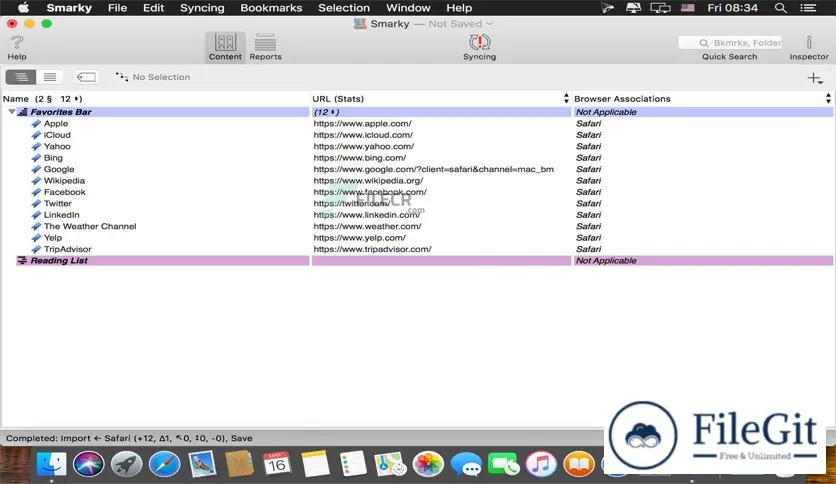Image resolution: width=836 pixels, height=484 pixels.
Task: Click the (12) count in Favorites Bar row
Action: pyautogui.click(x=326, y=112)
